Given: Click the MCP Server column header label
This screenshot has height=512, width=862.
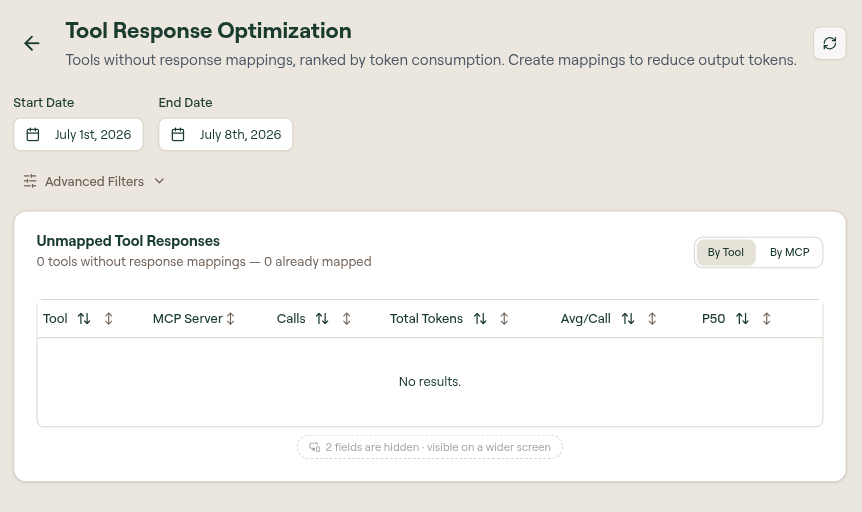Looking at the screenshot, I should pyautogui.click(x=187, y=318).
